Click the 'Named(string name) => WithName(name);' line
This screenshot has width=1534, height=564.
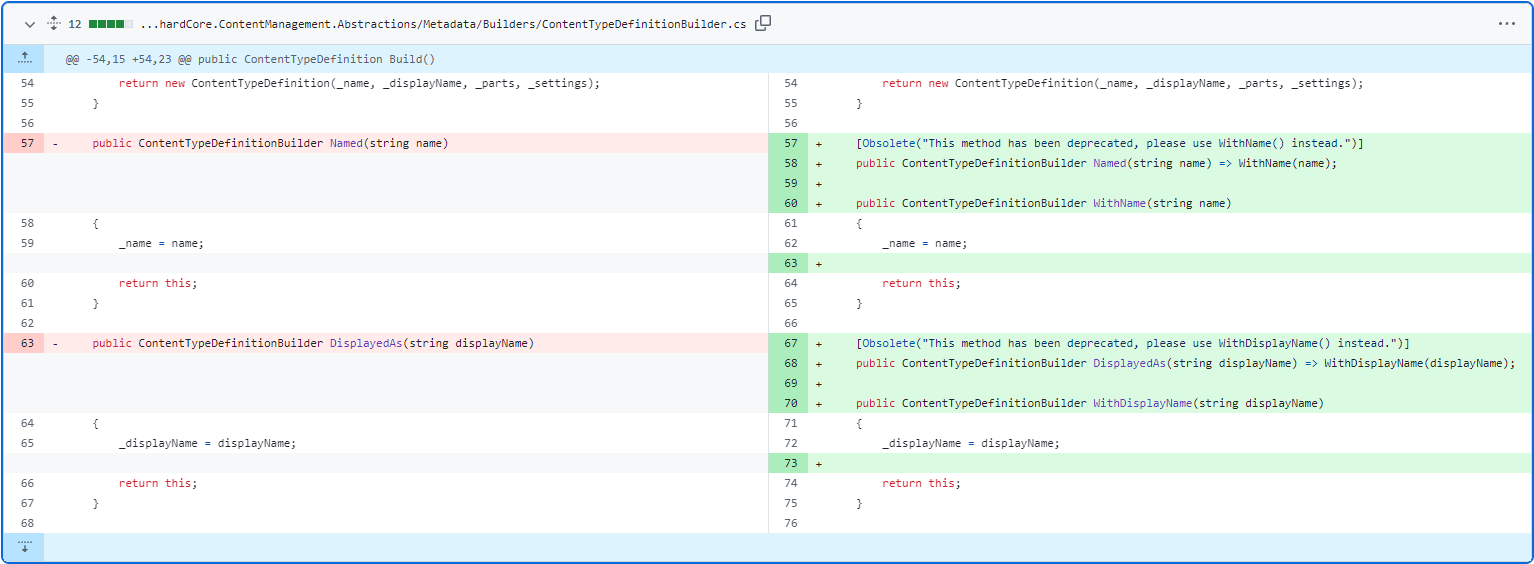point(1096,163)
